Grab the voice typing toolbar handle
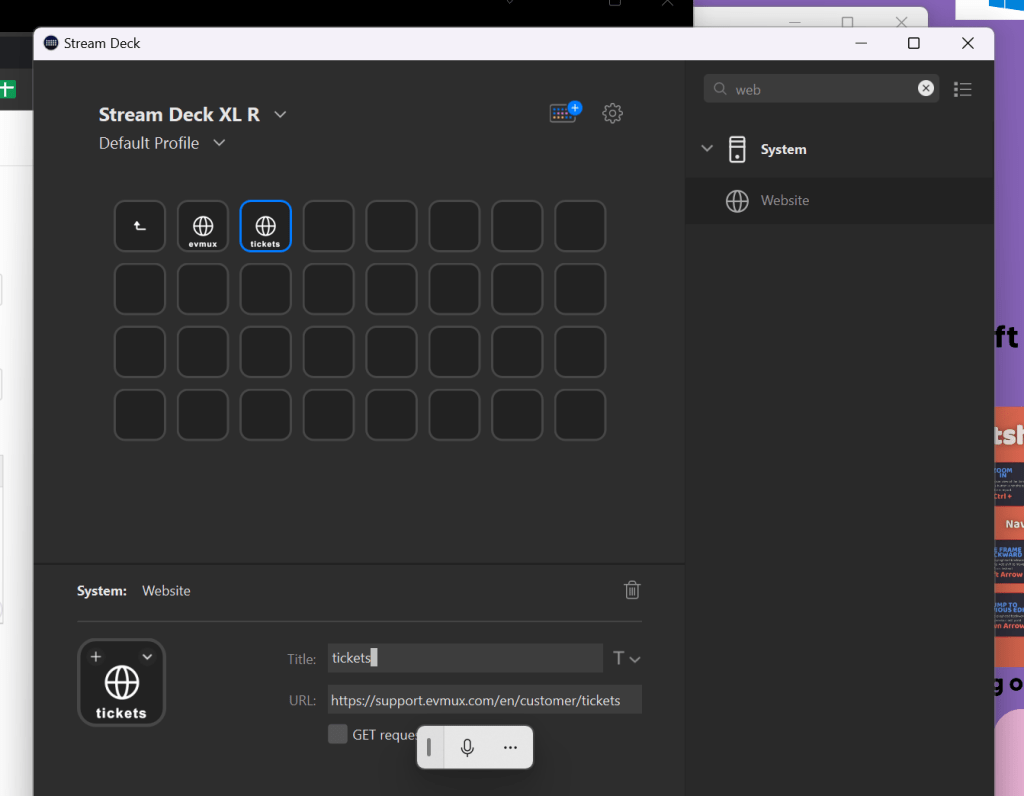This screenshot has width=1024, height=796. pyautogui.click(x=429, y=747)
